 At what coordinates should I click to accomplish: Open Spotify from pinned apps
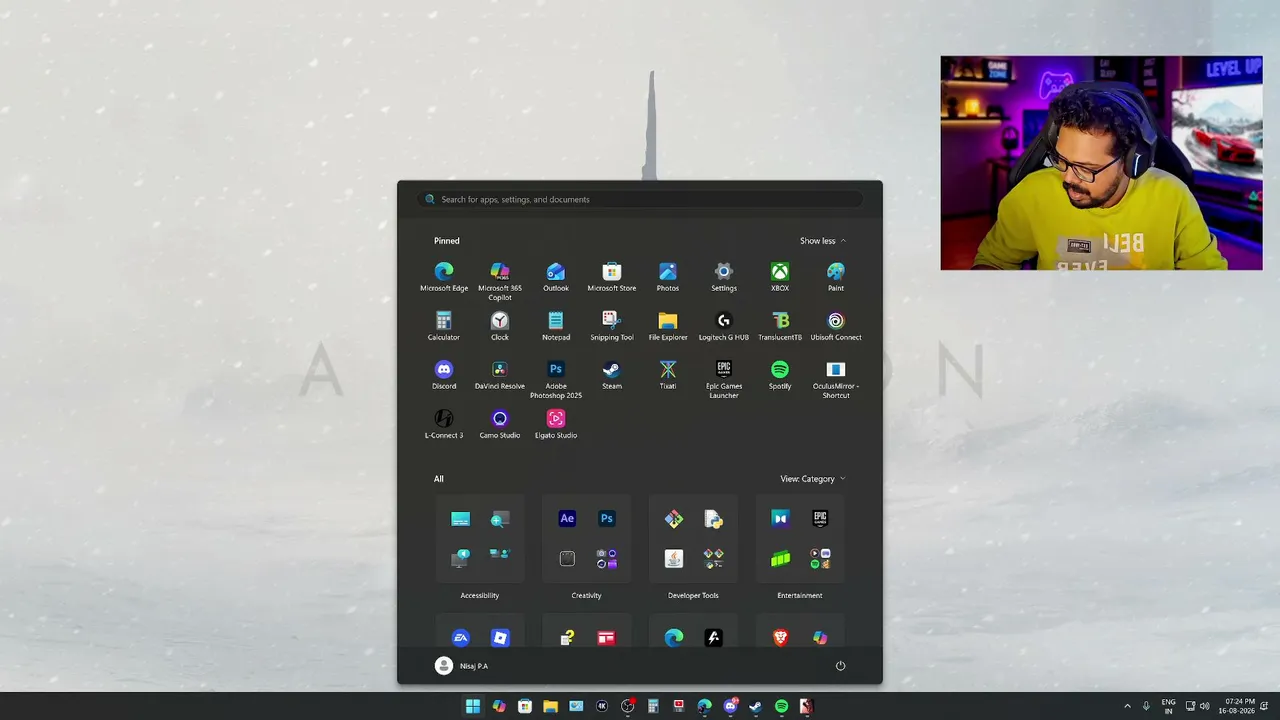[780, 374]
